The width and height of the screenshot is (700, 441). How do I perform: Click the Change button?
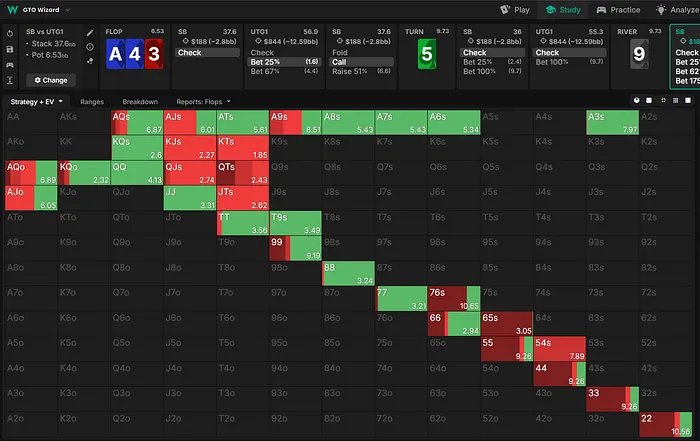50,79
